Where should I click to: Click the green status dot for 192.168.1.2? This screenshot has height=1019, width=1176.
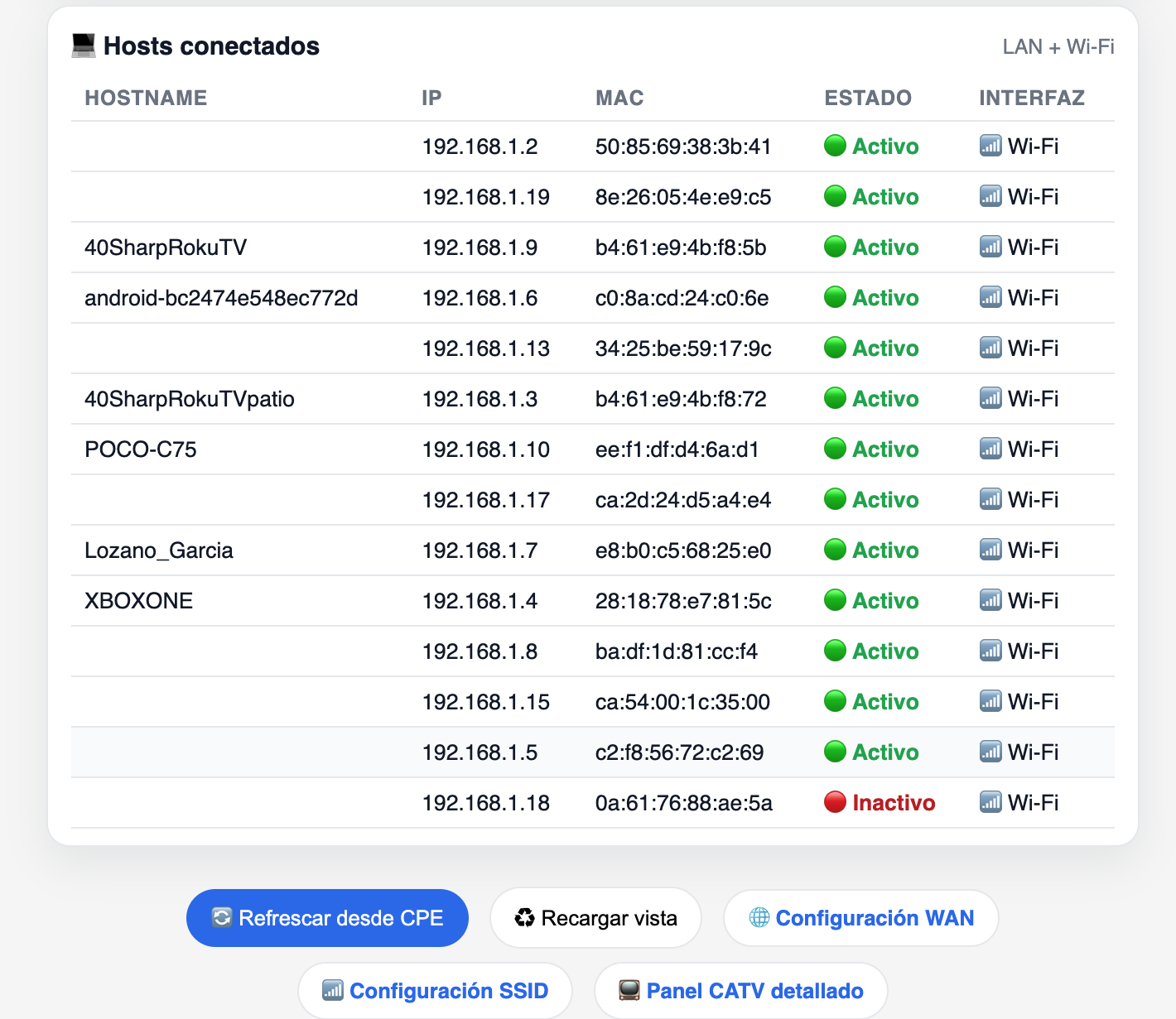[x=835, y=146]
